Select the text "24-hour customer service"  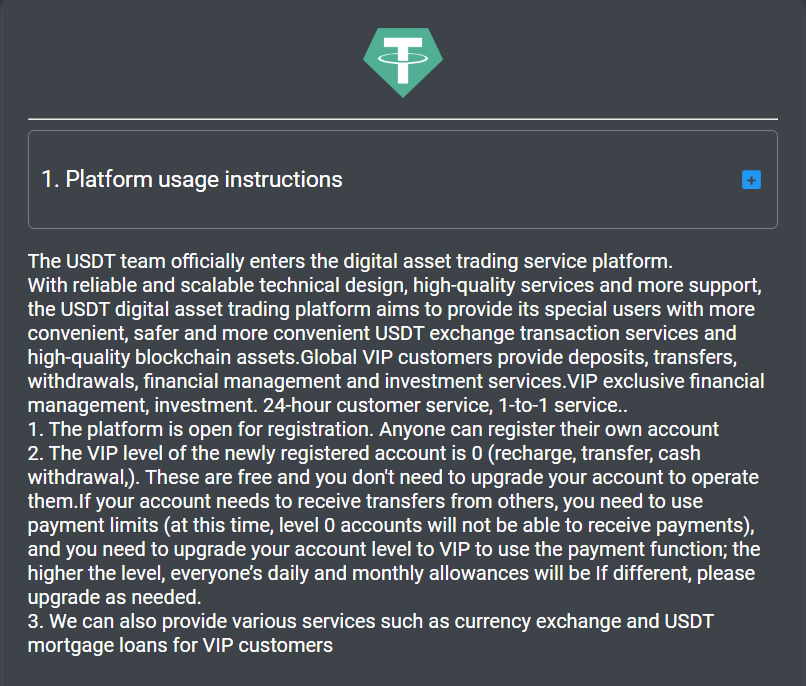pos(377,405)
